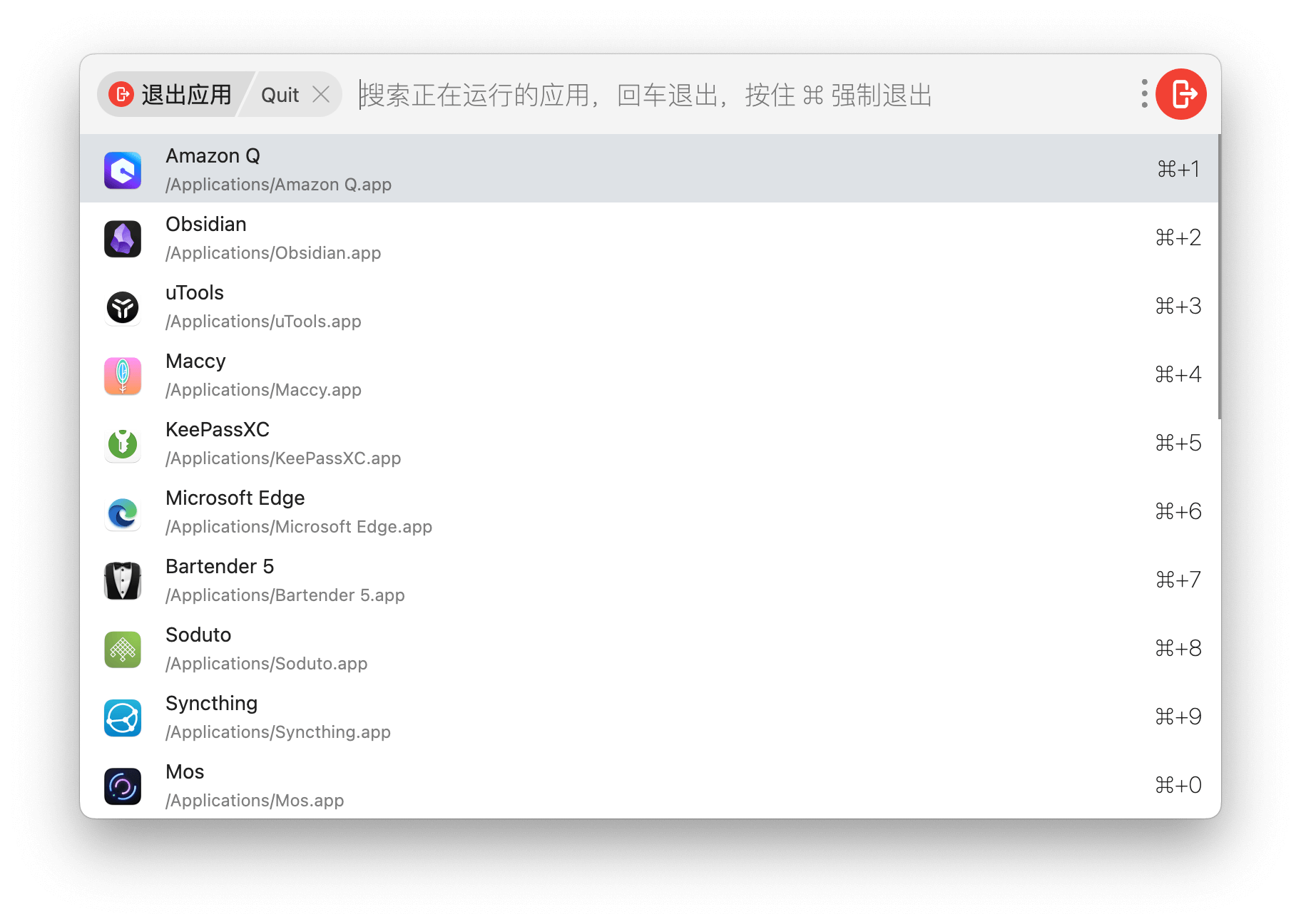This screenshot has width=1301, height=924.
Task: Click the /Applications/Bartender 5.app path
Action: (x=285, y=595)
